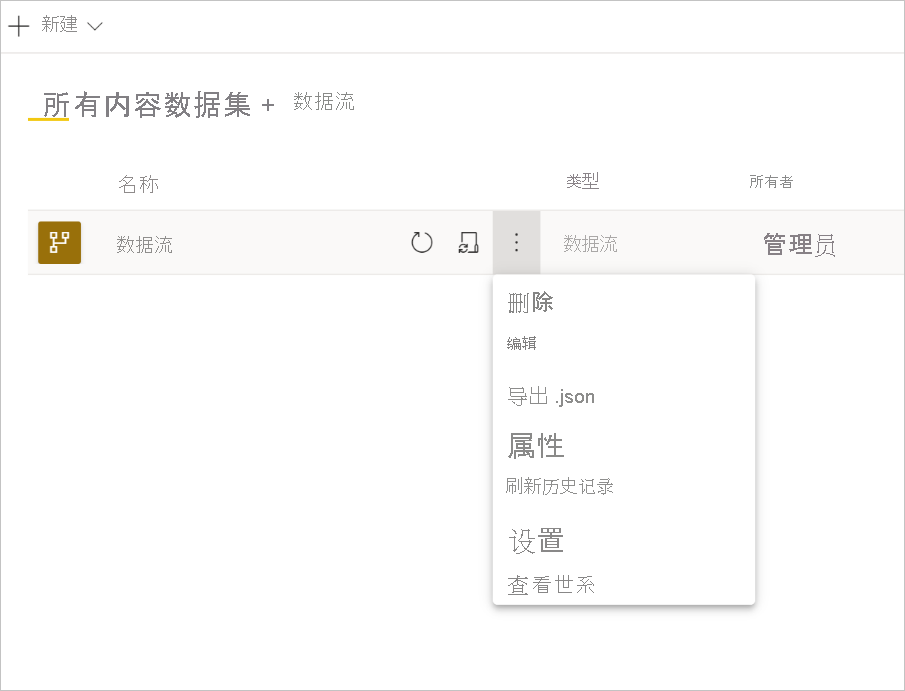905x691 pixels.
Task: Open 属性 from the dropdown menu
Action: tap(535, 445)
